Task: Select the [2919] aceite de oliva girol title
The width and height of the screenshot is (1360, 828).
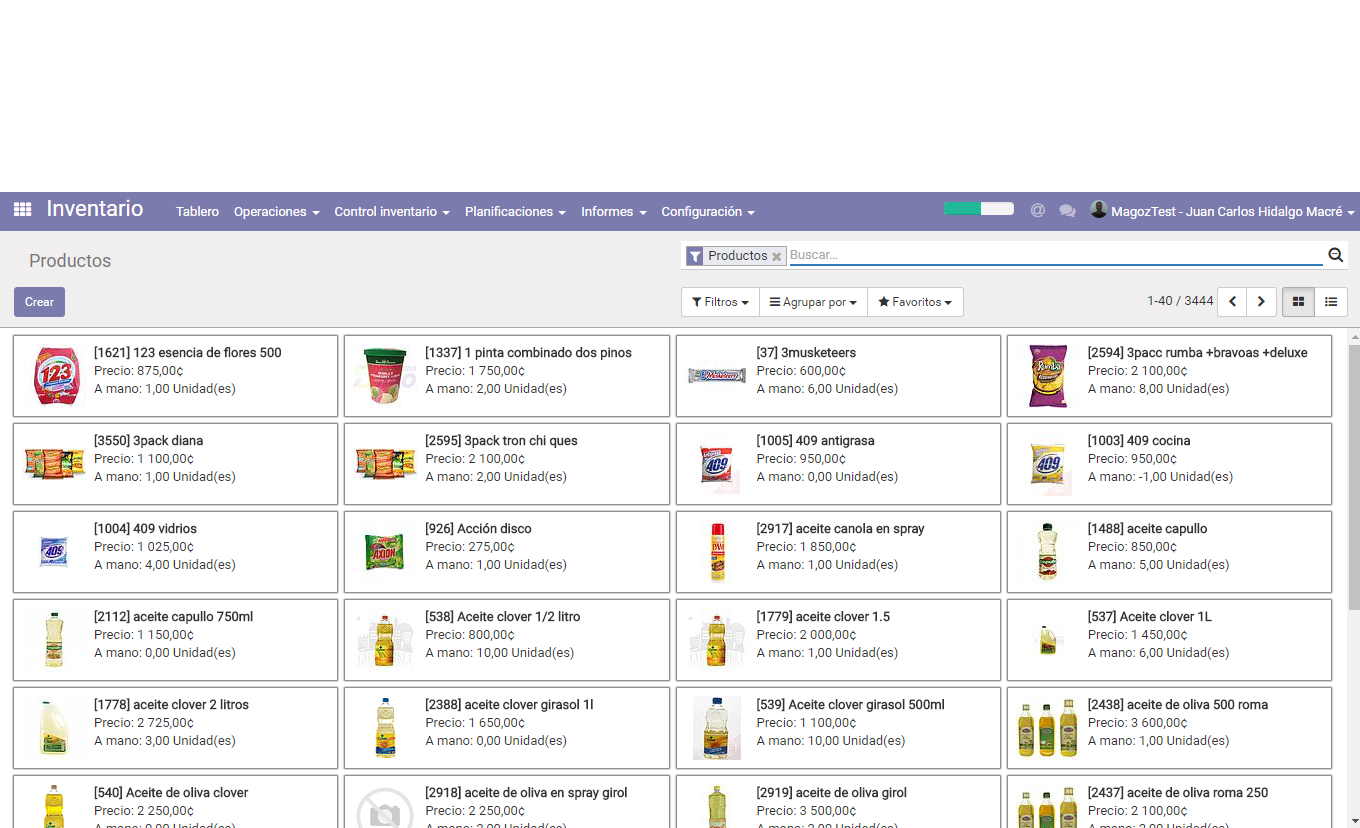Action: point(832,793)
